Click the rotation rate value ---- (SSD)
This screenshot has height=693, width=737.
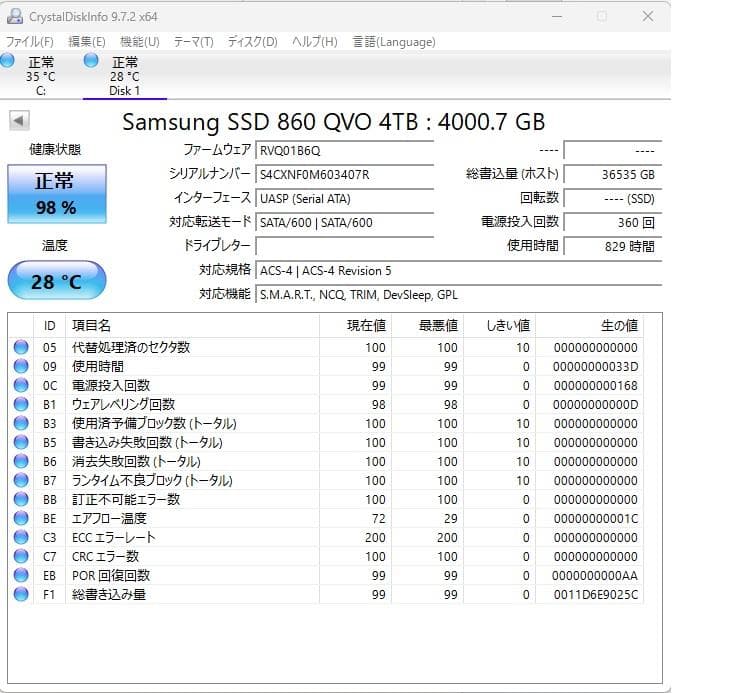click(x=613, y=198)
